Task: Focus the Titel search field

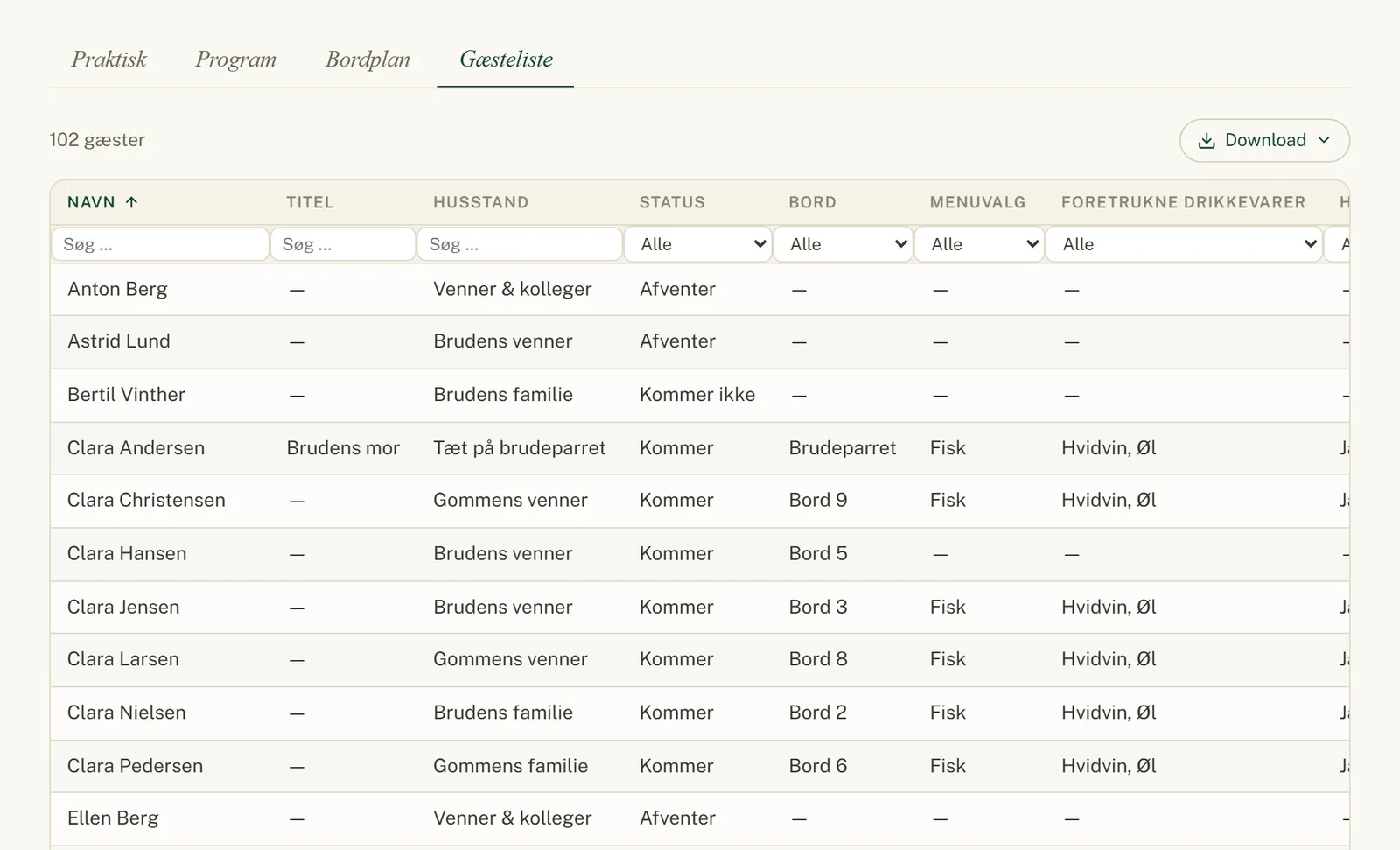Action: coord(343,244)
